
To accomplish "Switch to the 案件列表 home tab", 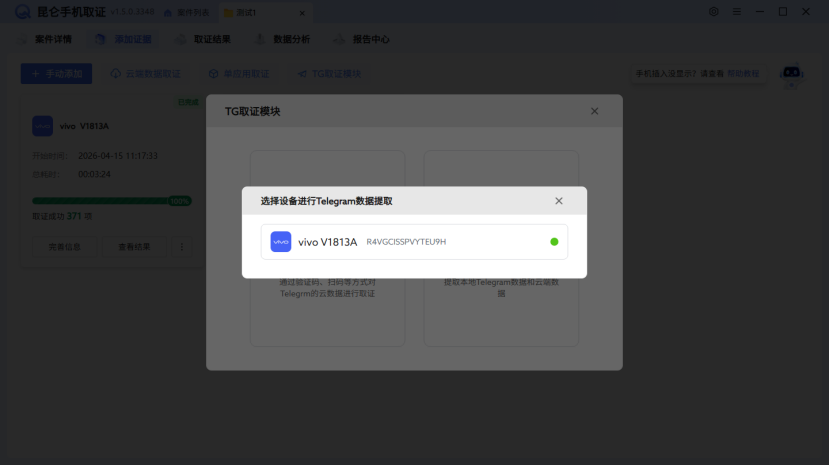I will click(187, 13).
